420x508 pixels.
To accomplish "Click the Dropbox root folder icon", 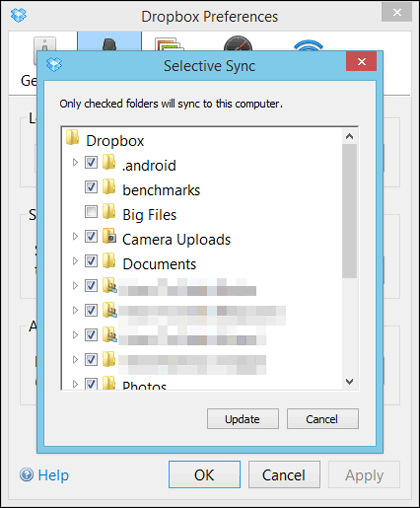I will pyautogui.click(x=72, y=137).
